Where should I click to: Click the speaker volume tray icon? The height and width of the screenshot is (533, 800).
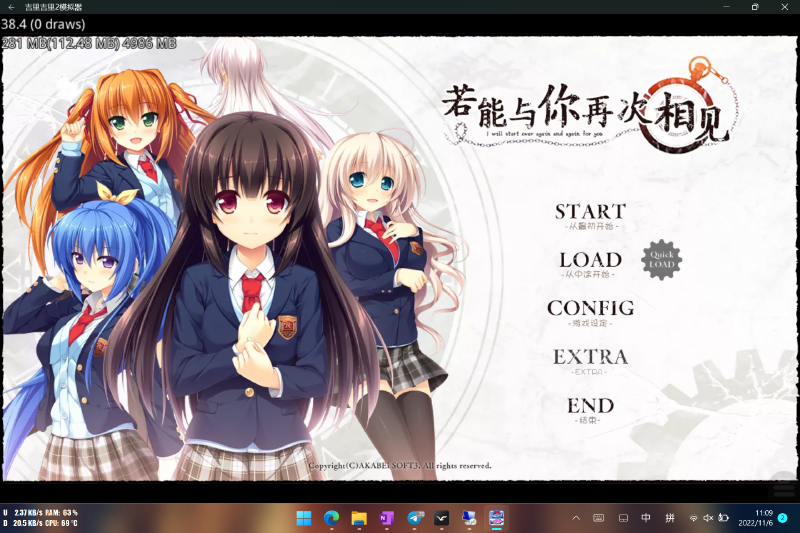(708, 518)
